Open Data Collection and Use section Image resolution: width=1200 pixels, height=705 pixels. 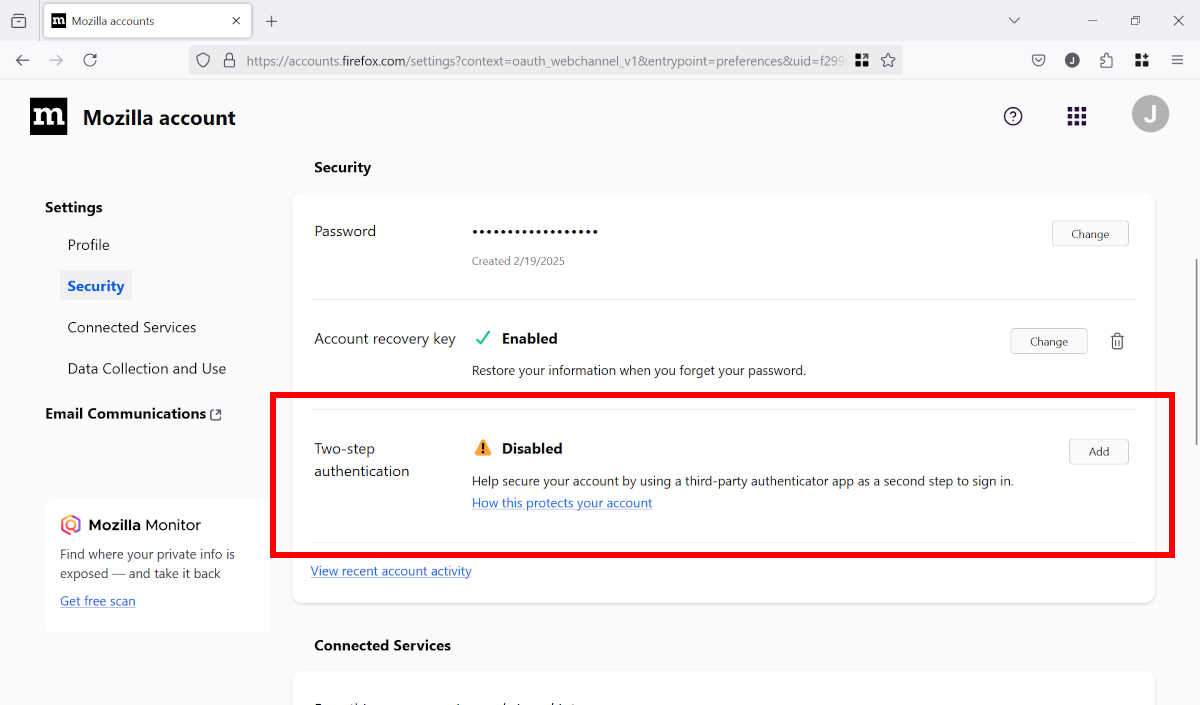point(146,368)
